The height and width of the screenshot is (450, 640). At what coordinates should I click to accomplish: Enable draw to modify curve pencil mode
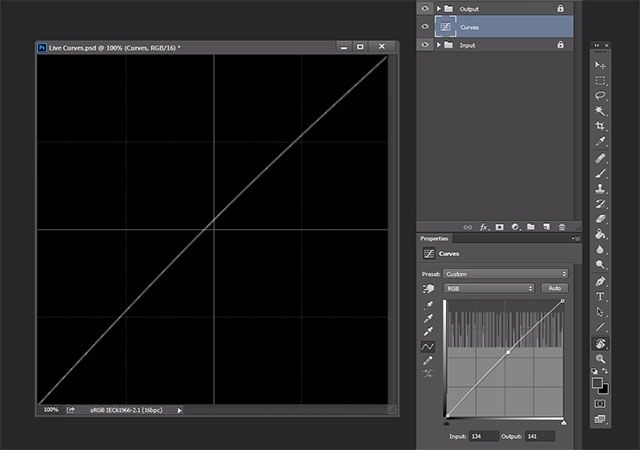click(428, 360)
